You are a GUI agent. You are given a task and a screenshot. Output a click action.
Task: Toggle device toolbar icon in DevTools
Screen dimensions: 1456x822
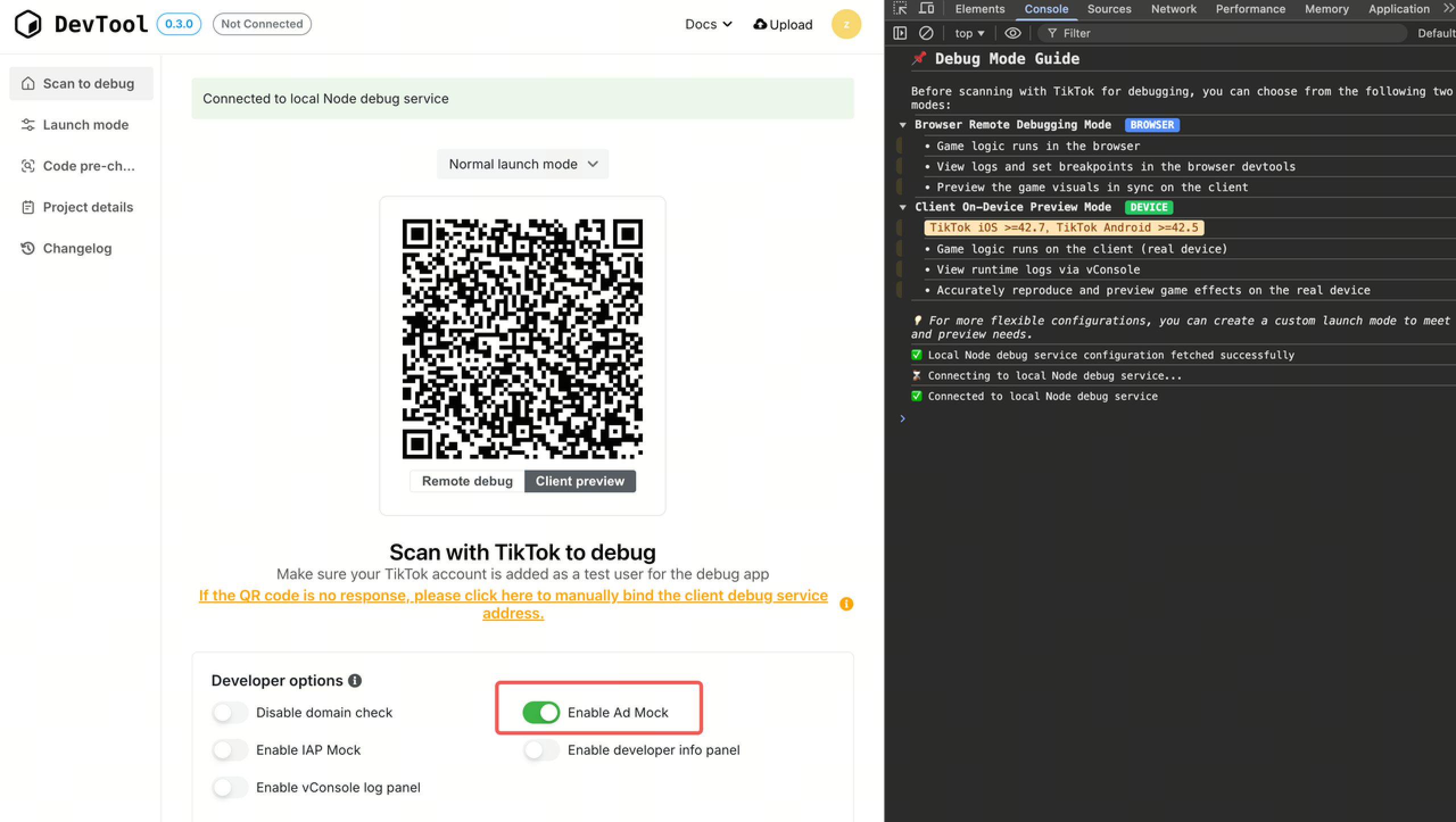tap(926, 9)
